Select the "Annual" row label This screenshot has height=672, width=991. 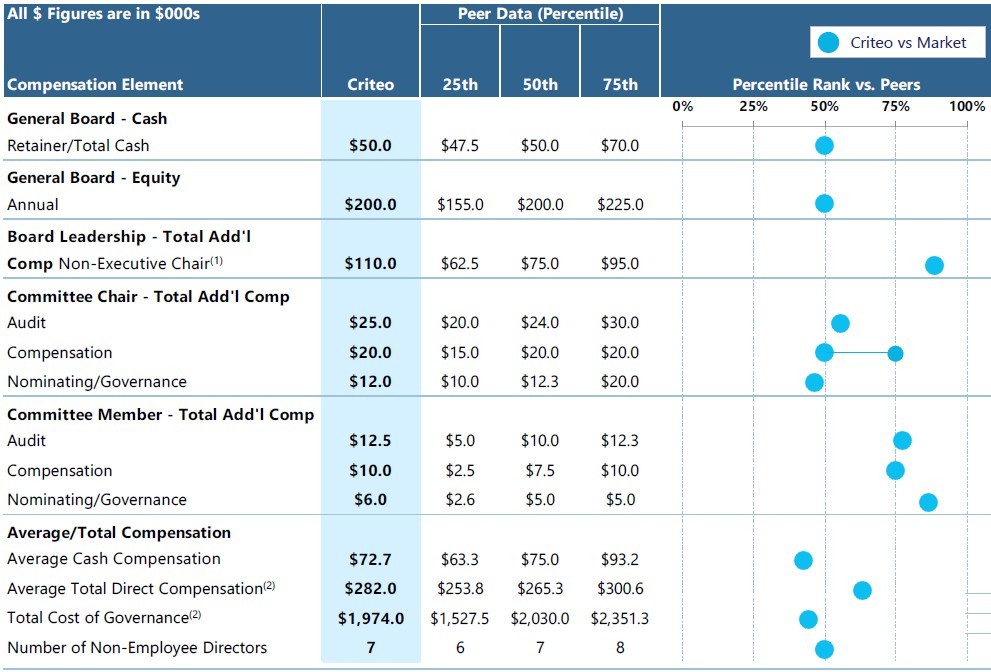click(x=33, y=204)
